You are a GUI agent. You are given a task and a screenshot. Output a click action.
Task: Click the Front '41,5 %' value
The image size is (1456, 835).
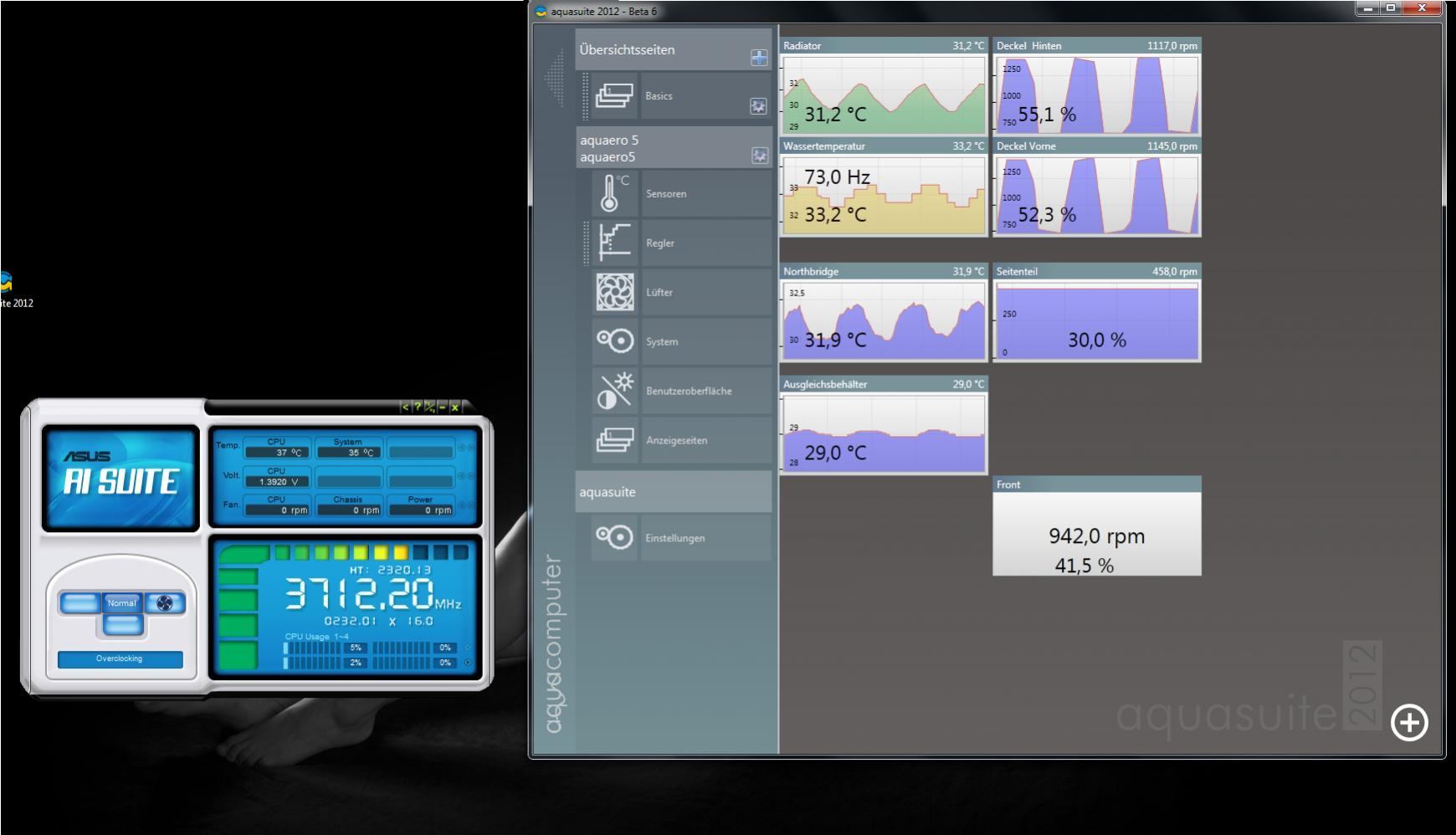1084,566
